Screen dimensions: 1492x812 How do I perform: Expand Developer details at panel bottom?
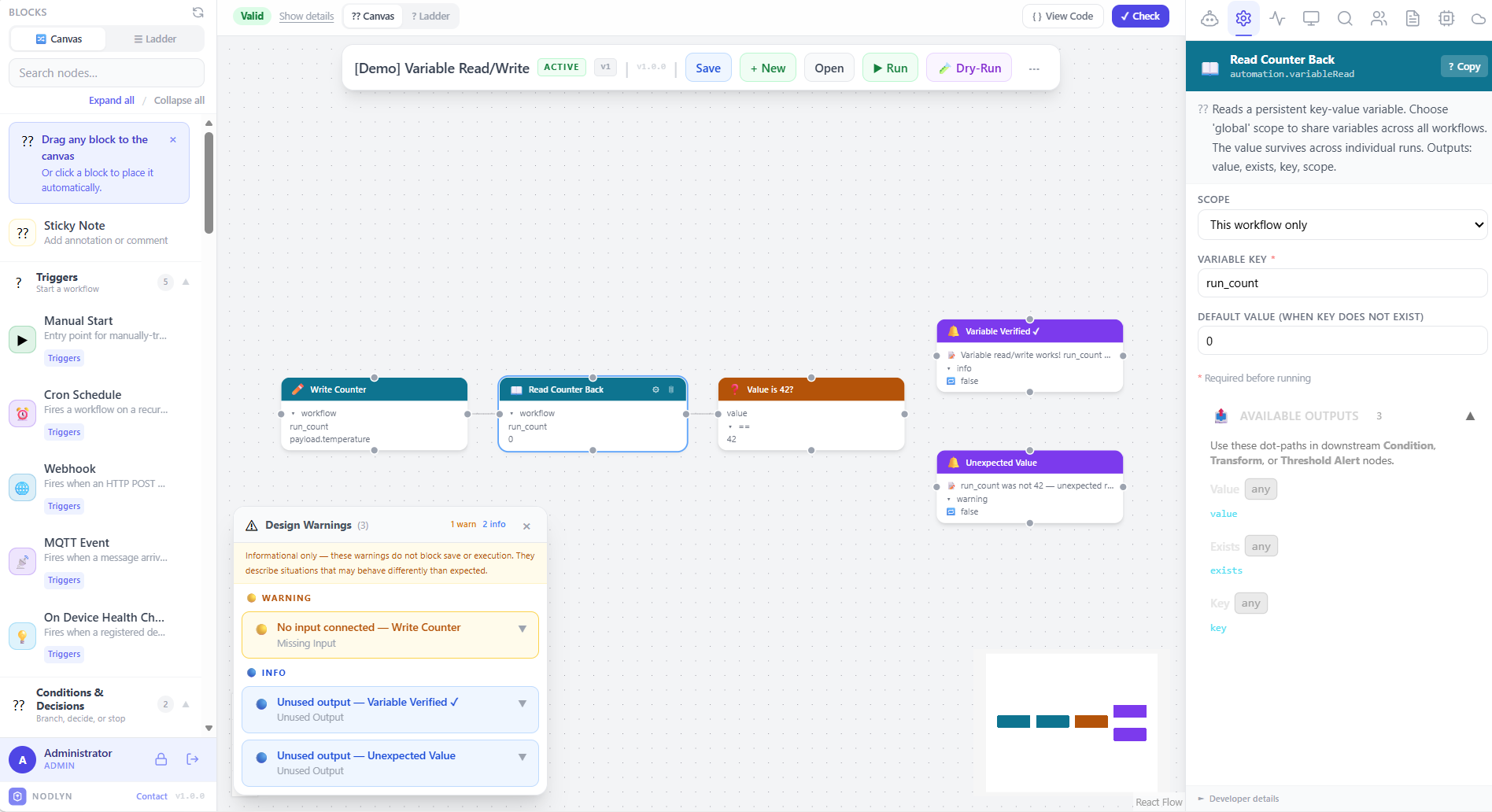pyautogui.click(x=1239, y=799)
